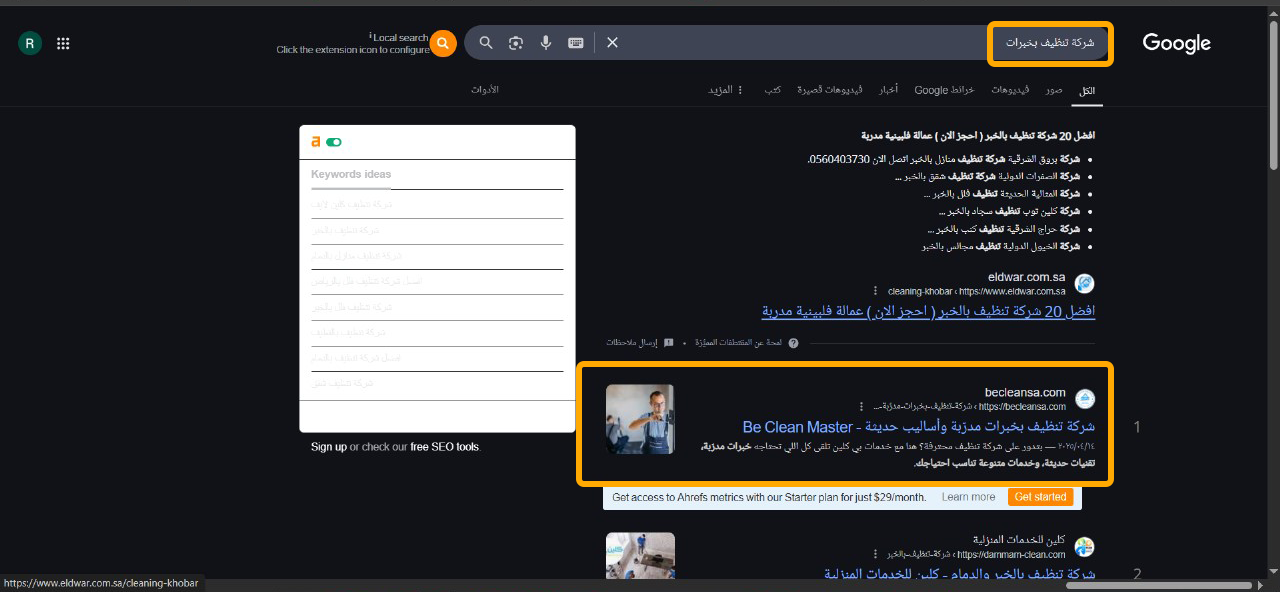The image size is (1280, 592).
Task: Switch to the فيديوهات (Videos) tab
Action: (1010, 90)
